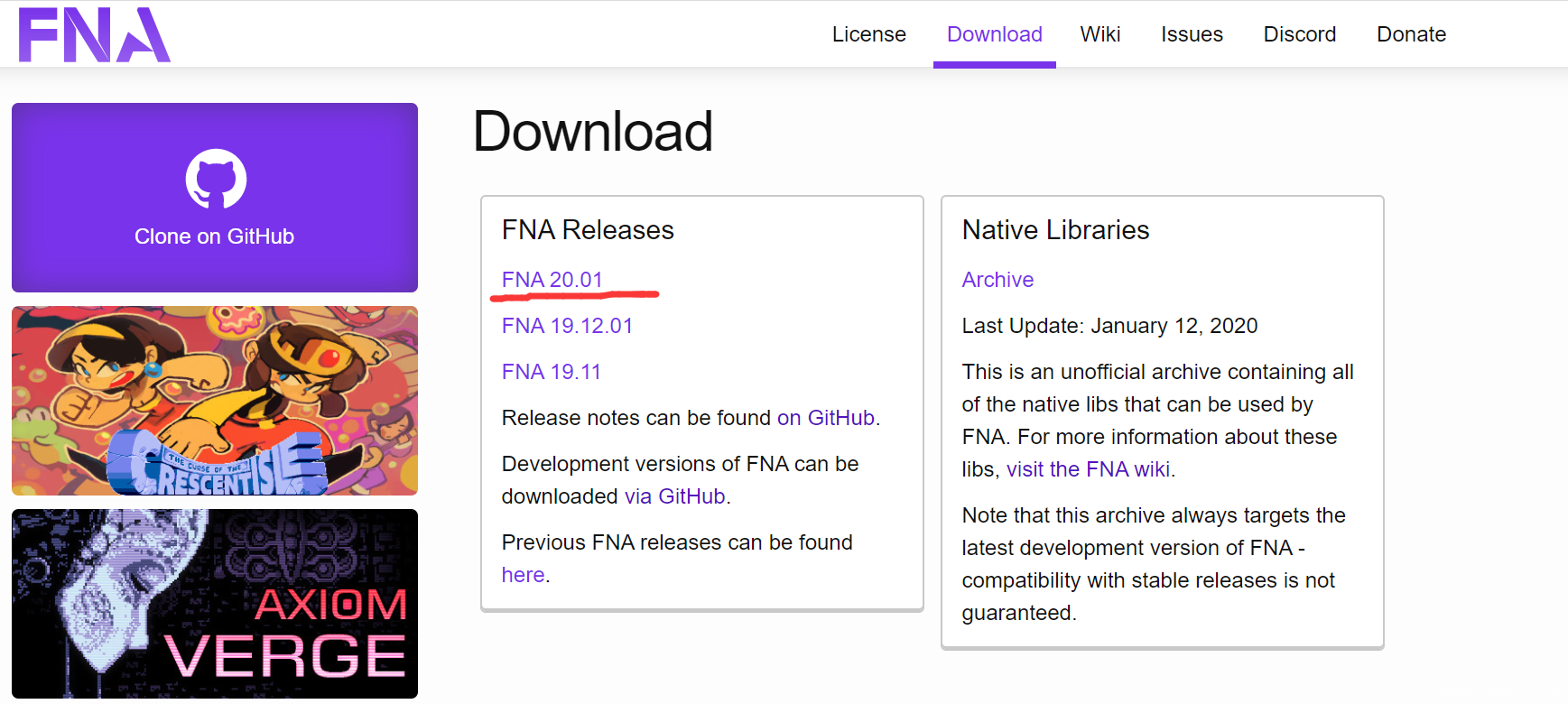This screenshot has height=704, width=1568.
Task: Open the Discord link in navigation
Action: (1299, 34)
